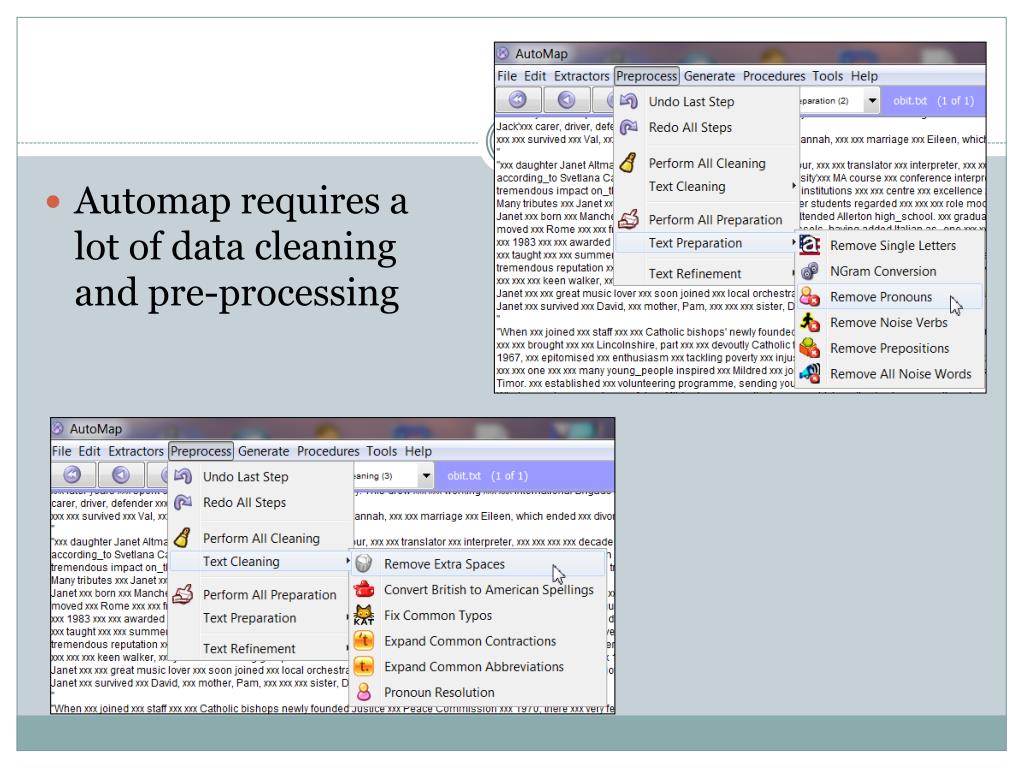Select Remove Pronouns menu entry
Image resolution: width=1024 pixels, height=768 pixels.
coord(889,296)
